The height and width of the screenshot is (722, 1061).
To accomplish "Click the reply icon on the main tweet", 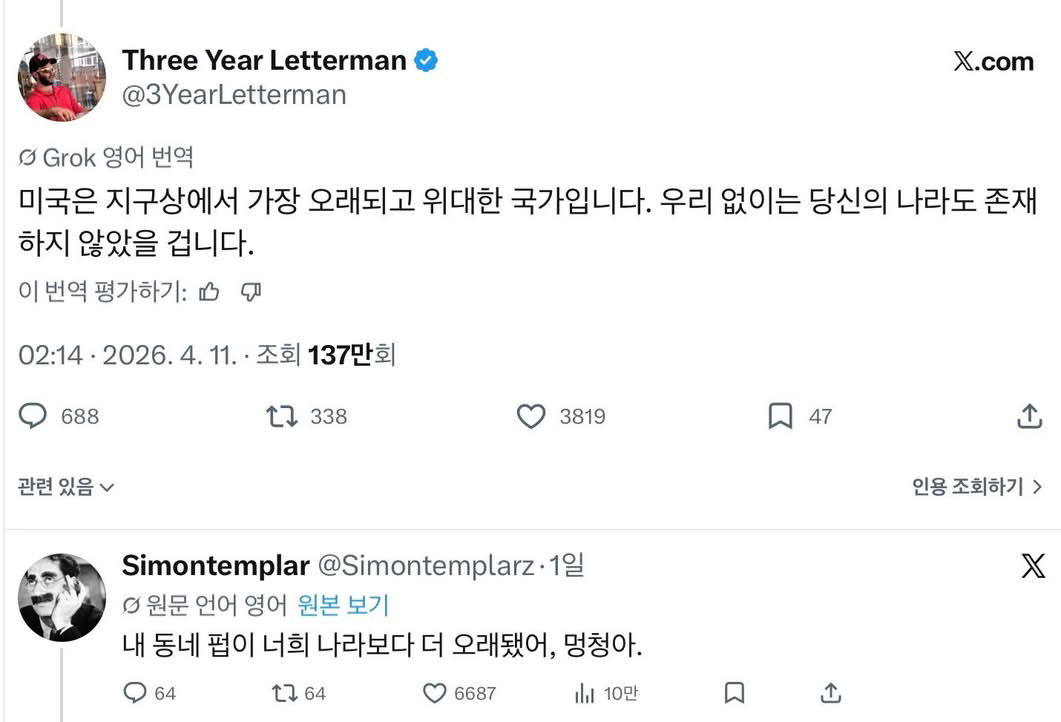I will click(x=33, y=417).
